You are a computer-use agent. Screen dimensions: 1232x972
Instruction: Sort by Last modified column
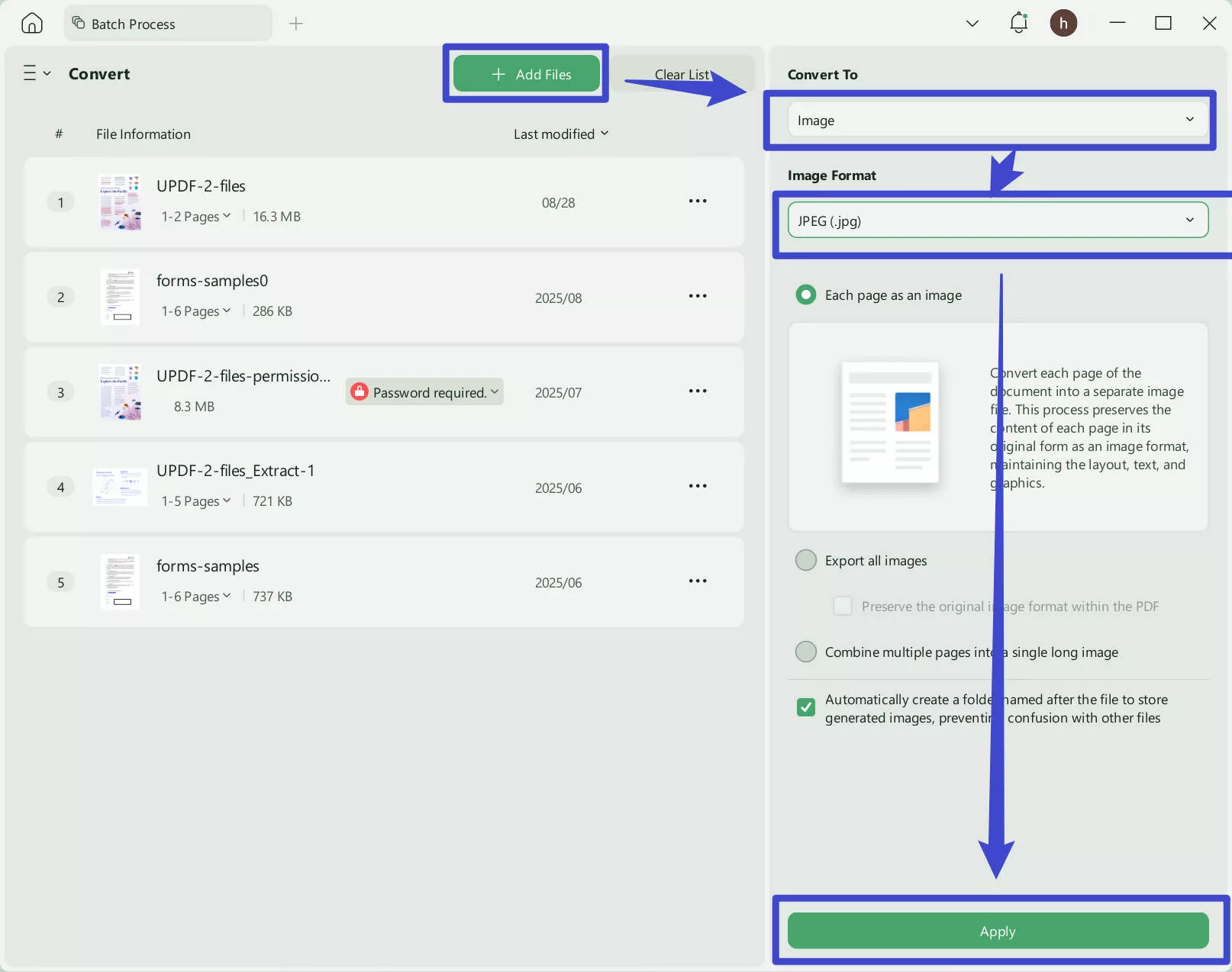[560, 134]
